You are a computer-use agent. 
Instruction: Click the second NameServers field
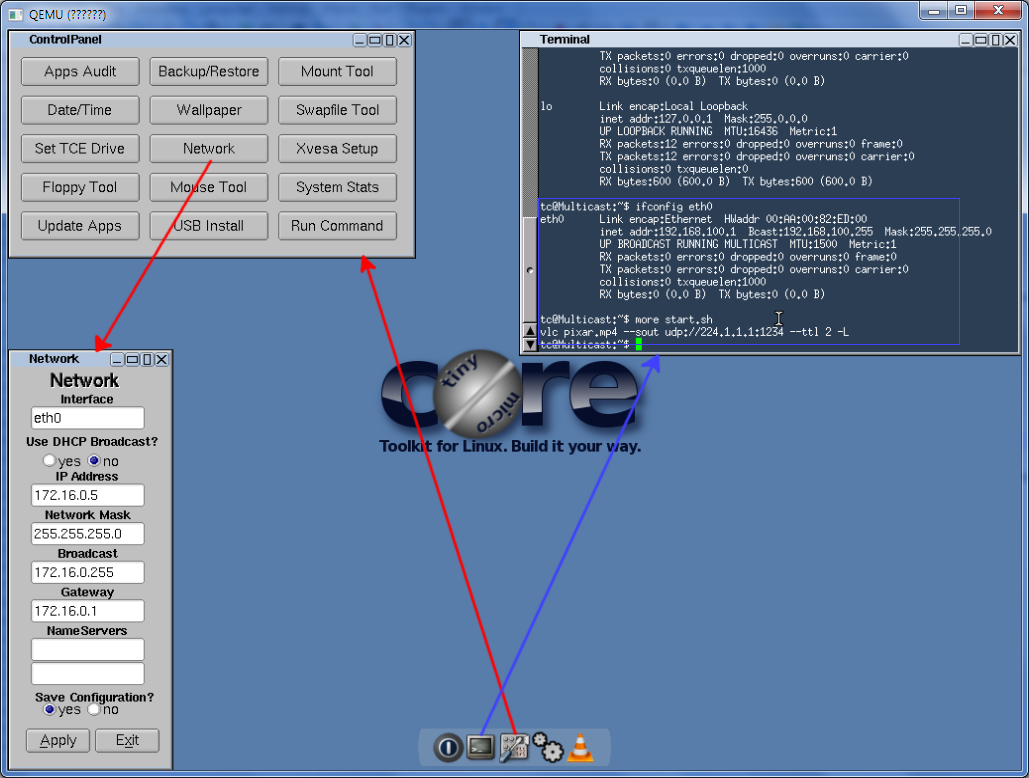(87, 673)
